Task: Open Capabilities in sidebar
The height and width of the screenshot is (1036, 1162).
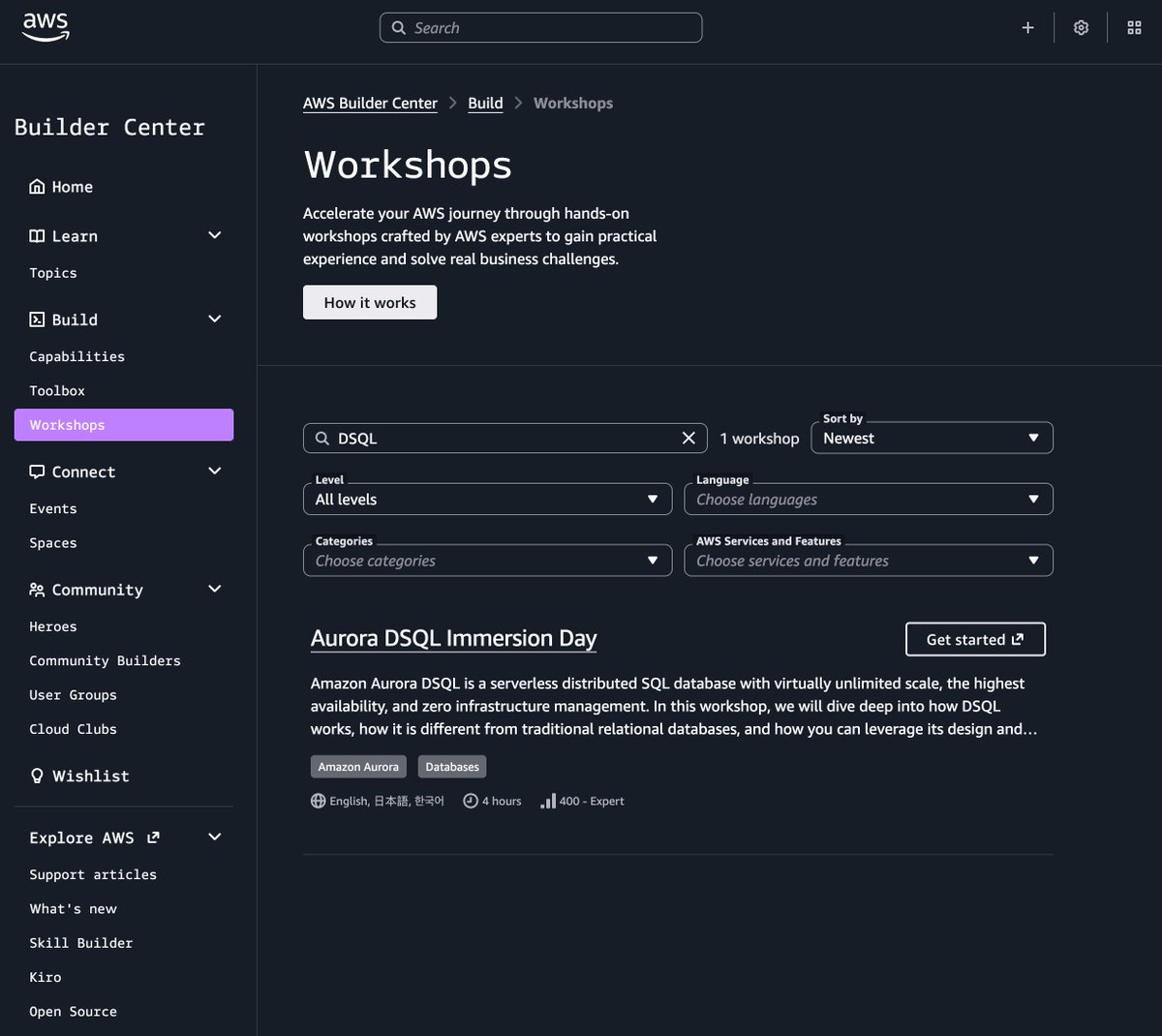Action: point(77,356)
